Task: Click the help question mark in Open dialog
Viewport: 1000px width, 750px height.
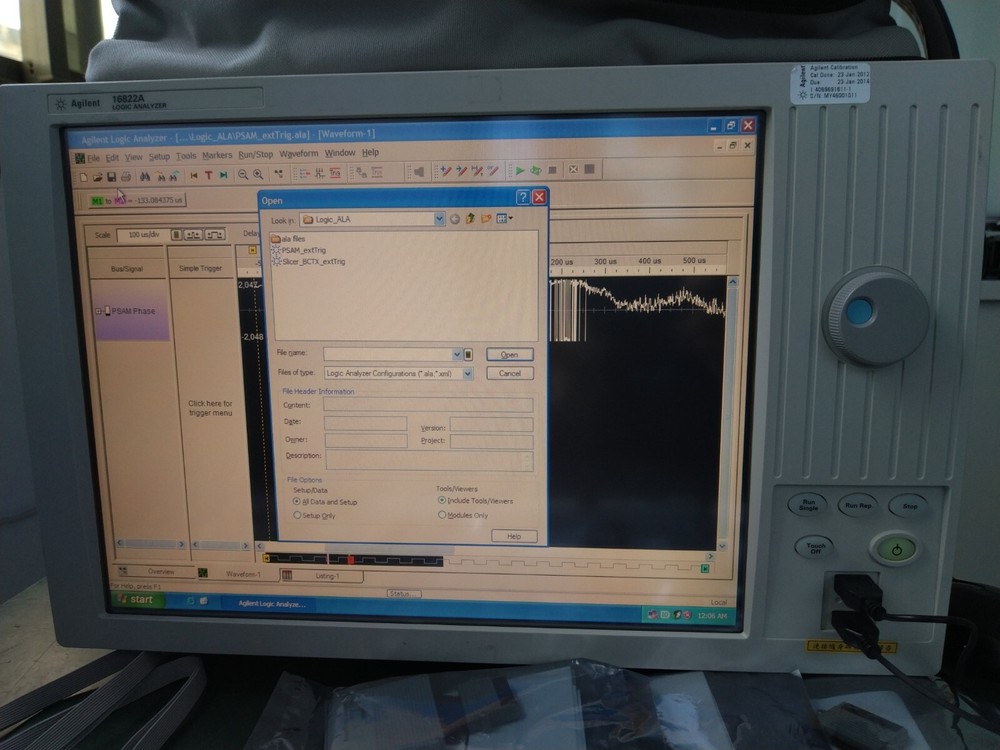Action: coord(522,197)
